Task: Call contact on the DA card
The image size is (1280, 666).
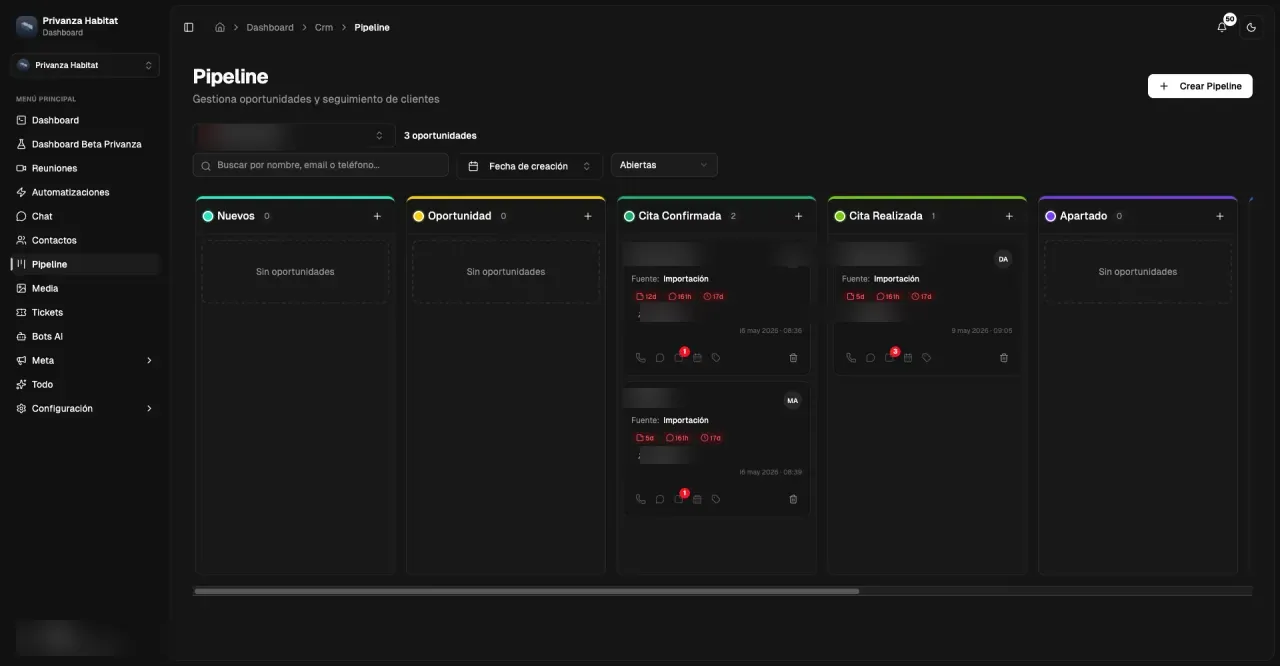Action: [851, 358]
